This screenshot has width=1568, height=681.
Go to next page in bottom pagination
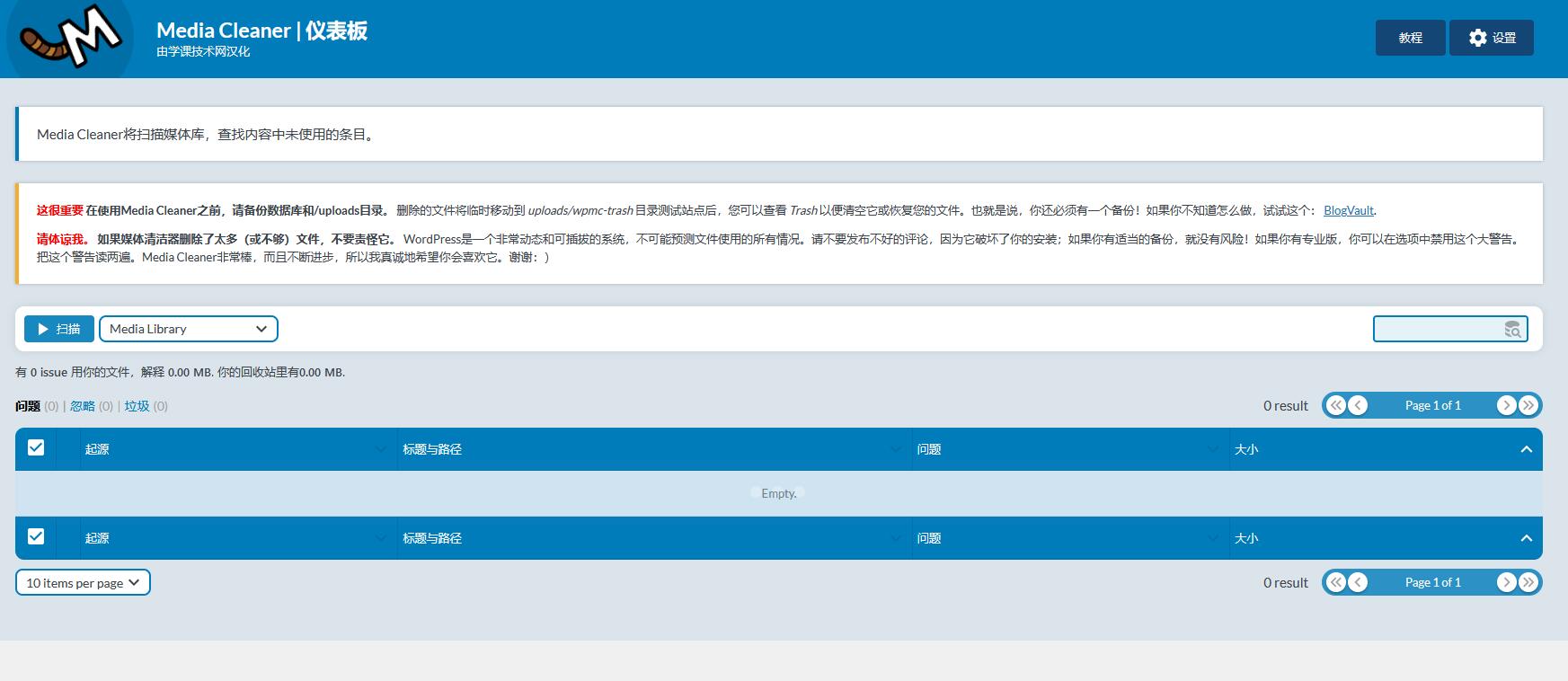coord(1506,583)
